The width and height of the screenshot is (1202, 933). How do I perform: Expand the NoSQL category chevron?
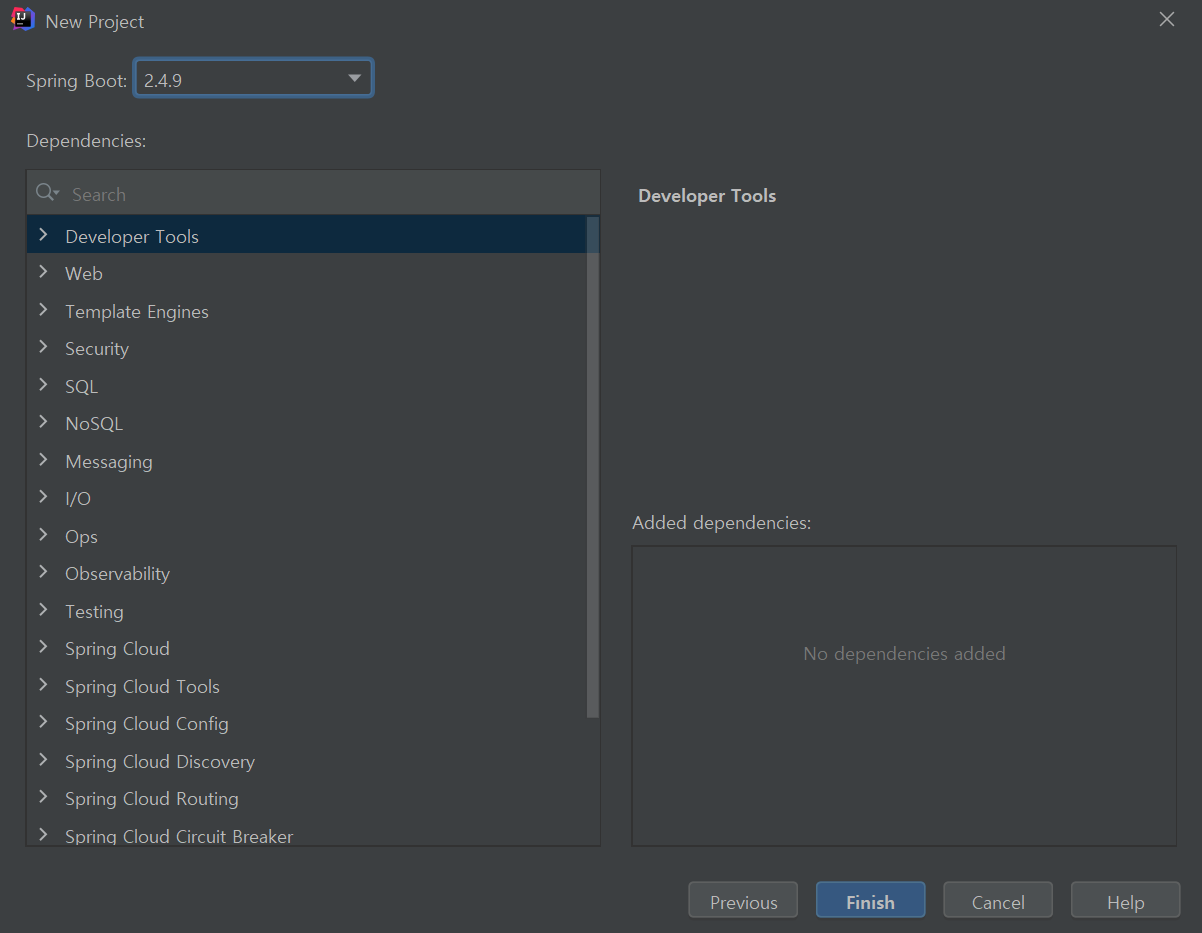(x=43, y=422)
